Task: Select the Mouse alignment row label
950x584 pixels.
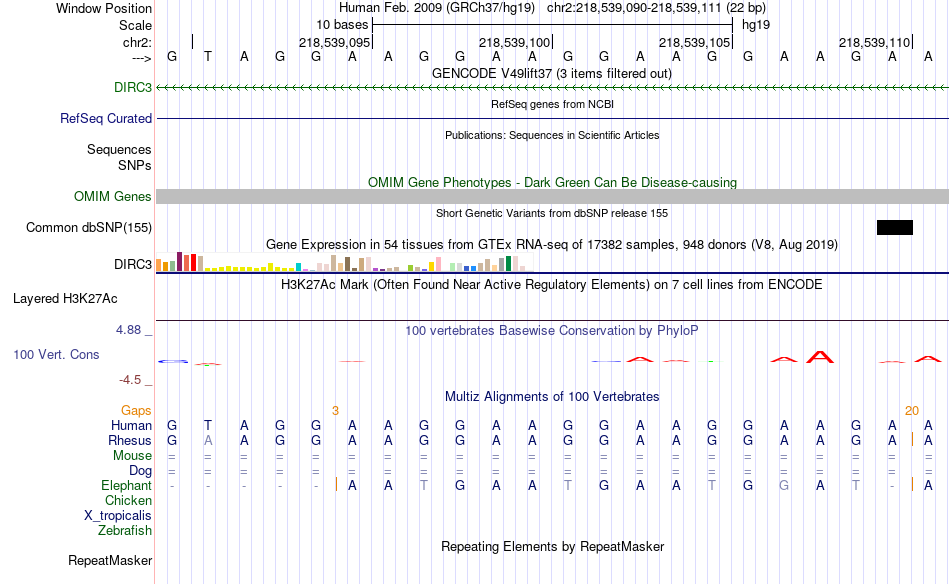Action: pos(132,456)
